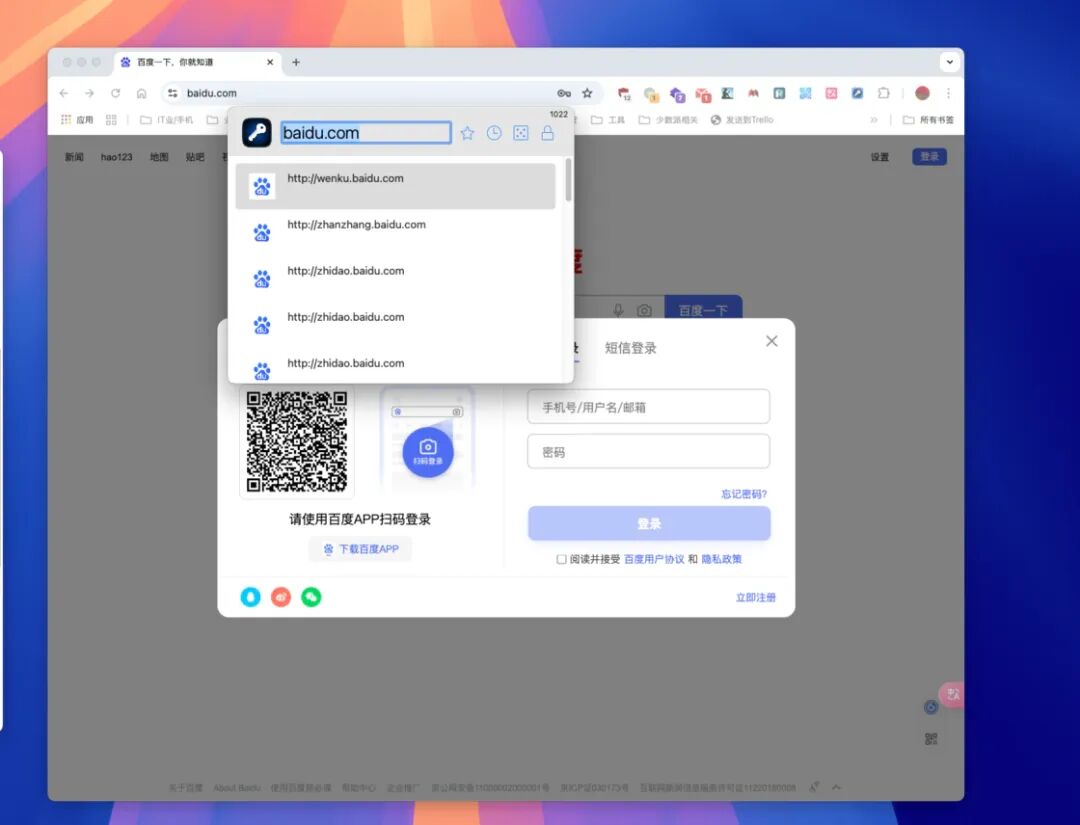Open the new tab plus button
Screen dimensions: 1080x825
click(x=296, y=62)
